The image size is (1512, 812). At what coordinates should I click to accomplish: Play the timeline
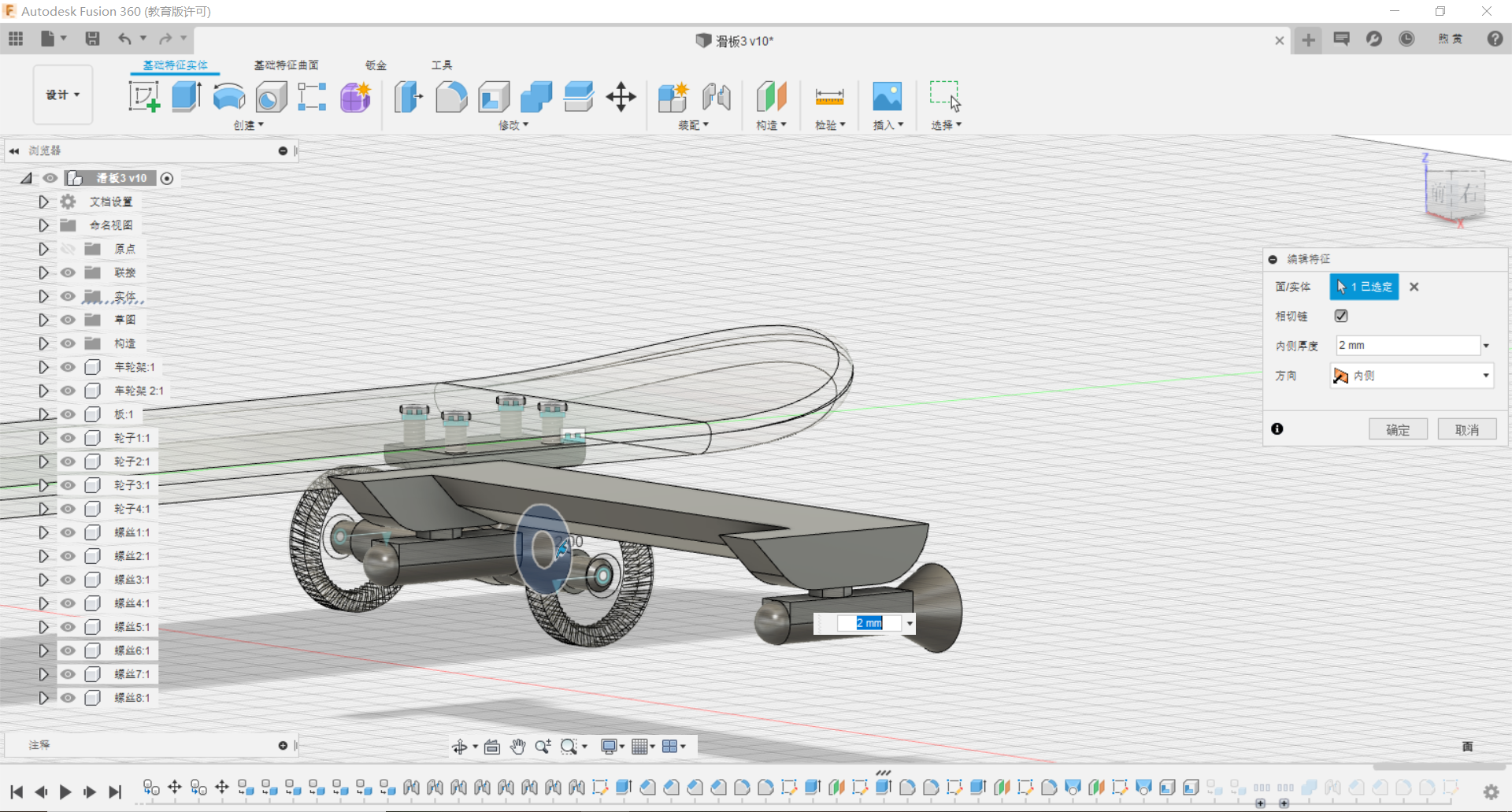coord(65,792)
